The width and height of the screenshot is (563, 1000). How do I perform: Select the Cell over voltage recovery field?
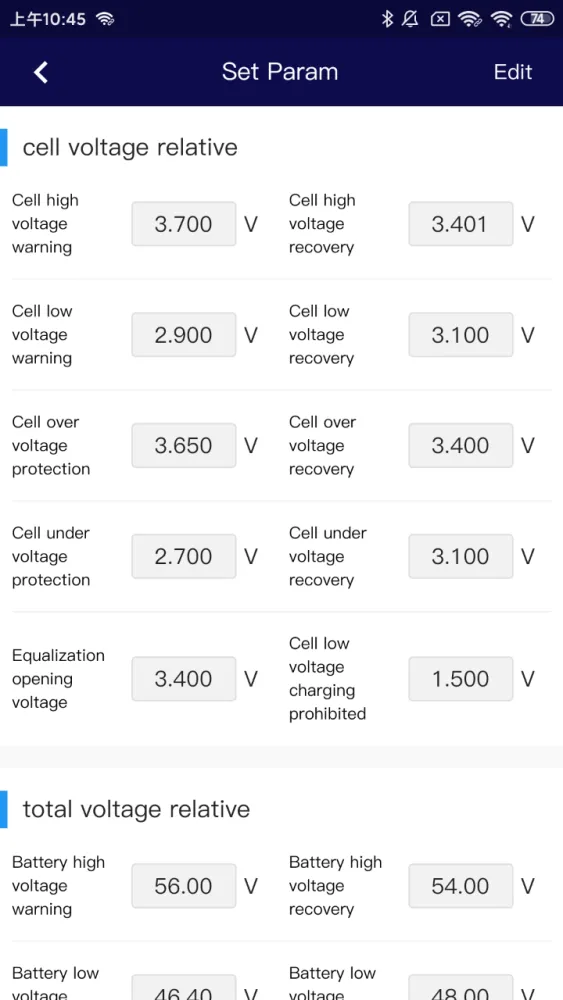460,445
